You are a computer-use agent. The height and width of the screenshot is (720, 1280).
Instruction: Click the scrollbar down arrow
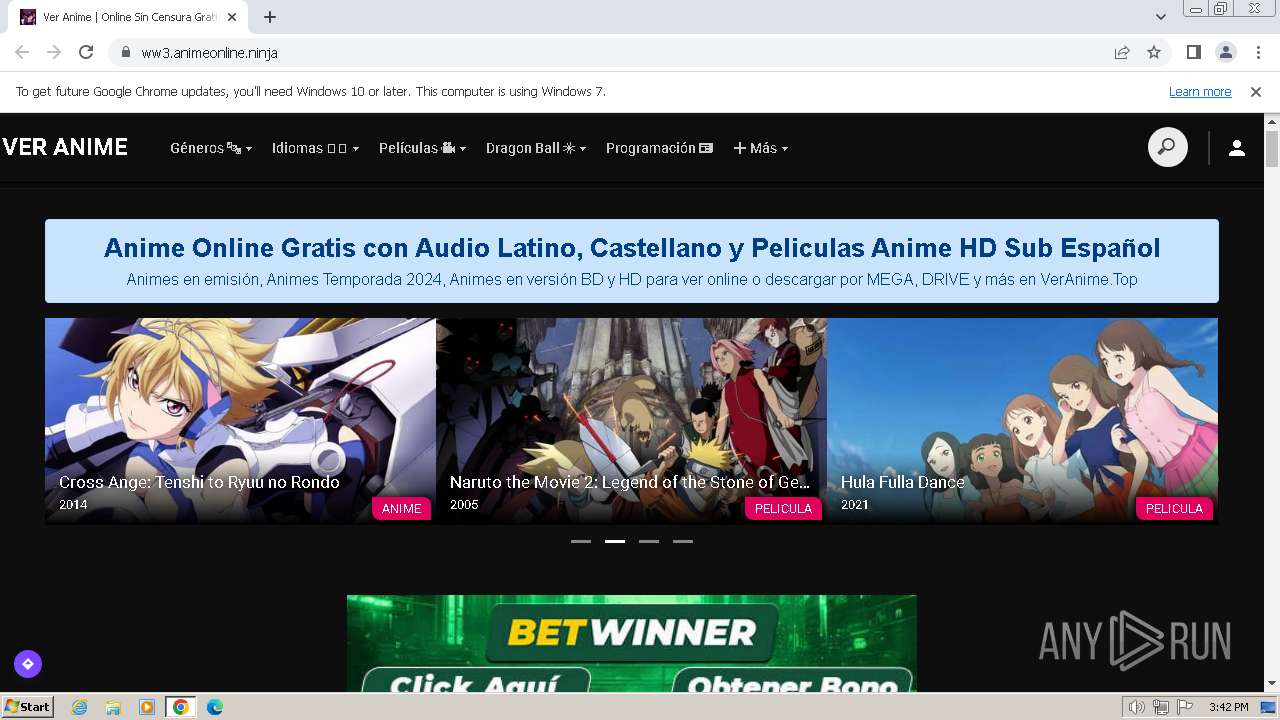pyautogui.click(x=1272, y=684)
